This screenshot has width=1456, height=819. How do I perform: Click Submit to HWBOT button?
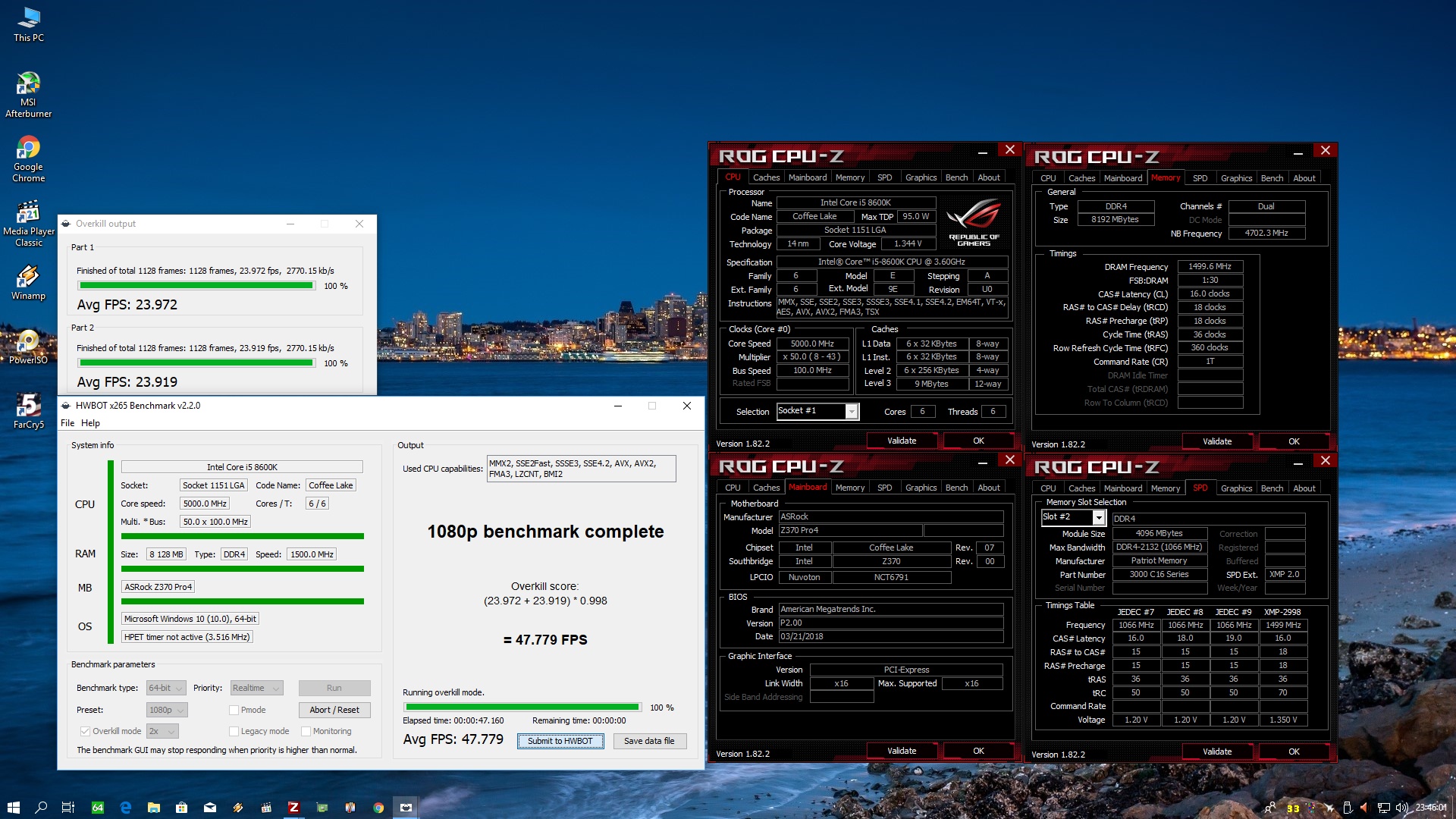(560, 741)
